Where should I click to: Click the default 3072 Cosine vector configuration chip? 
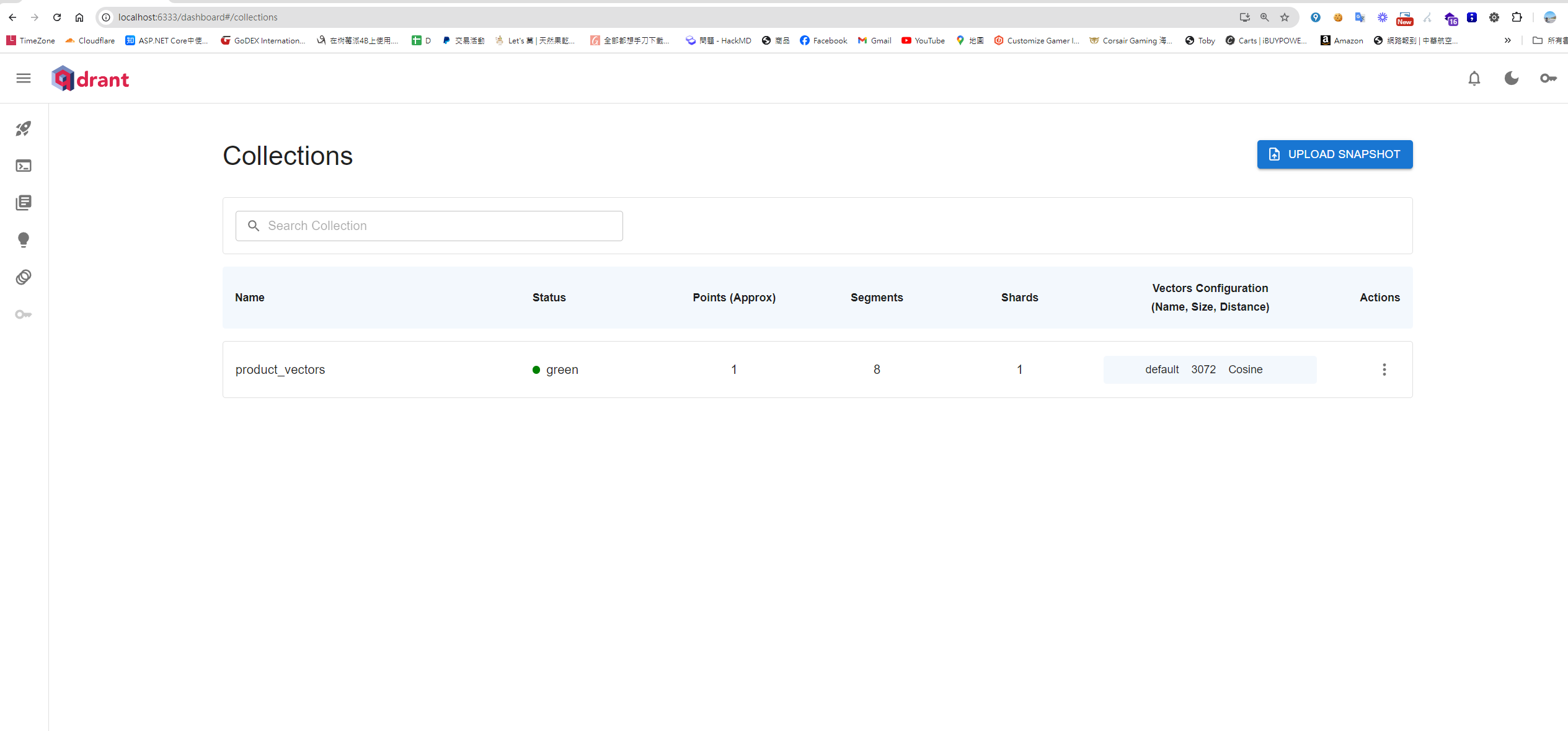click(1209, 370)
